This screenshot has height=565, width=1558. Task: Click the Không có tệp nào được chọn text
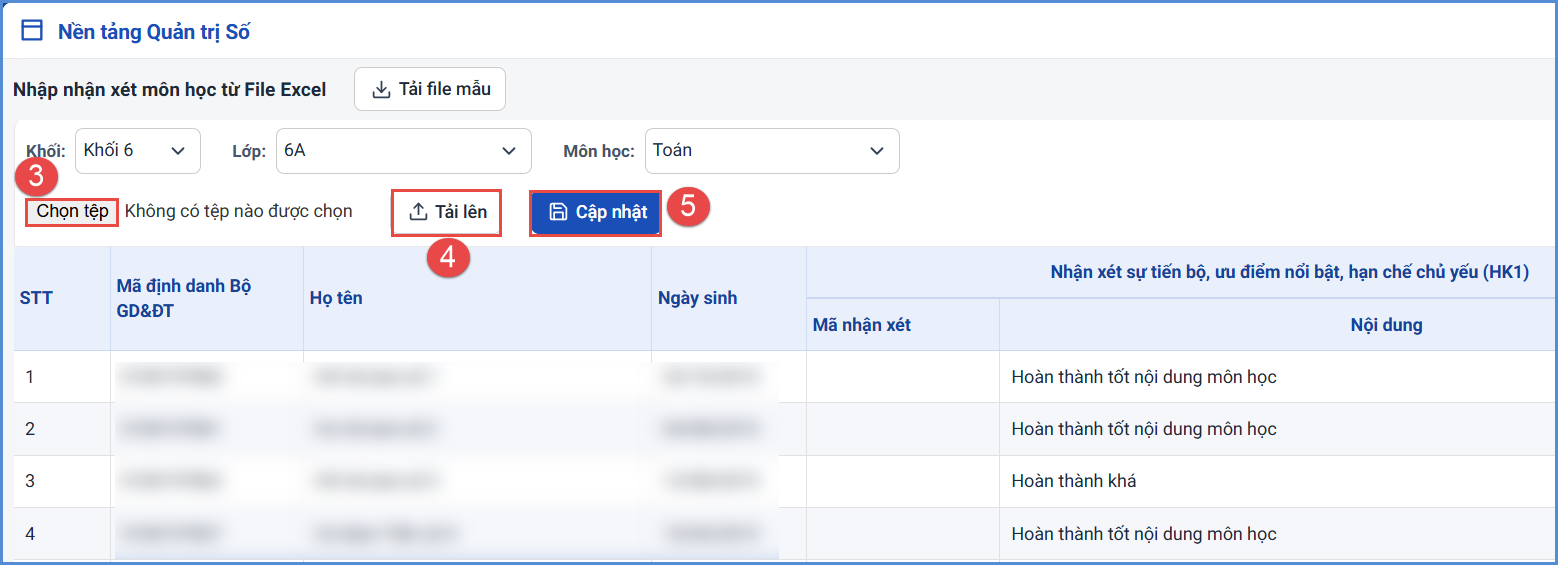(239, 212)
